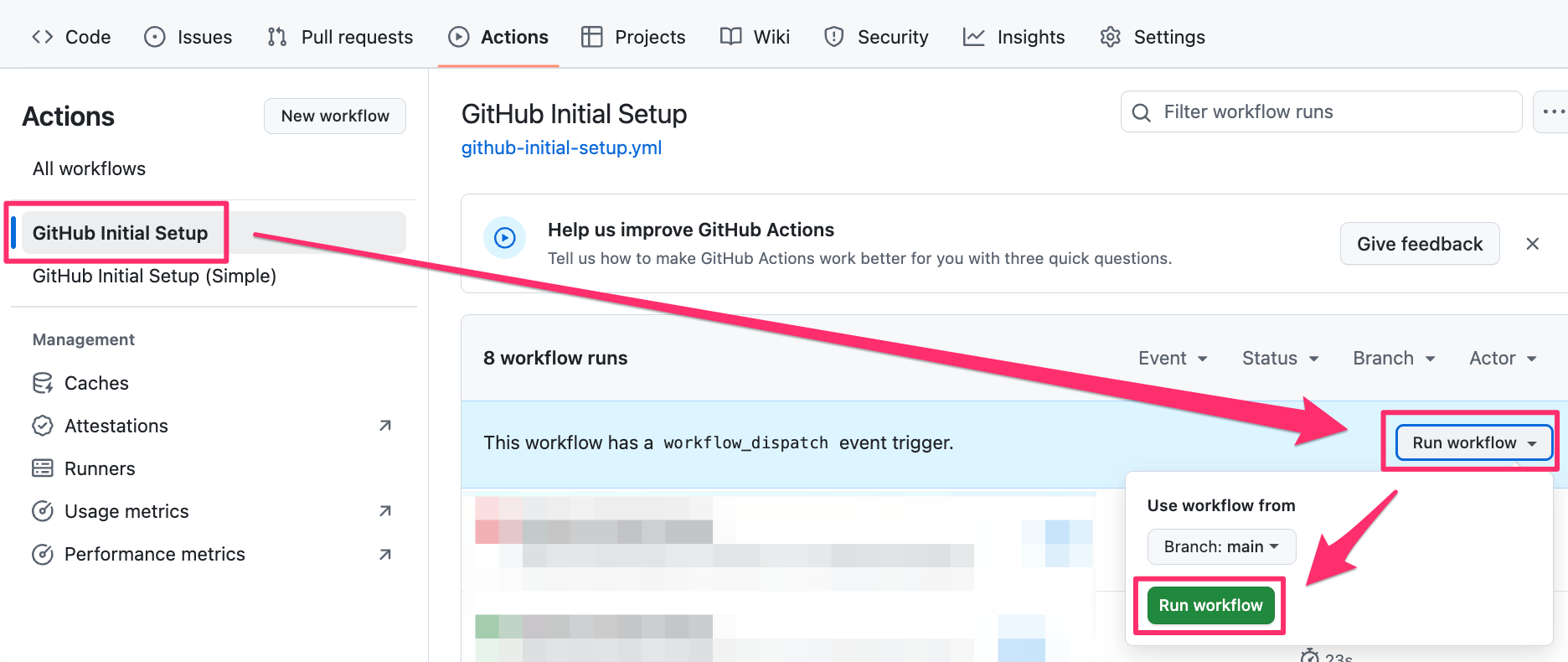Screen dimensions: 1568x662
Task: Toggle the Run workflow dropdown button
Action: tap(1474, 442)
